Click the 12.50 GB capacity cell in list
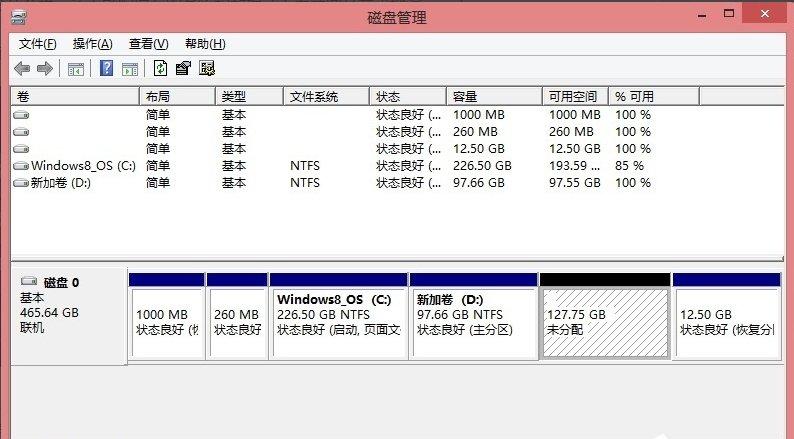Image resolution: width=794 pixels, height=439 pixels. (x=479, y=149)
